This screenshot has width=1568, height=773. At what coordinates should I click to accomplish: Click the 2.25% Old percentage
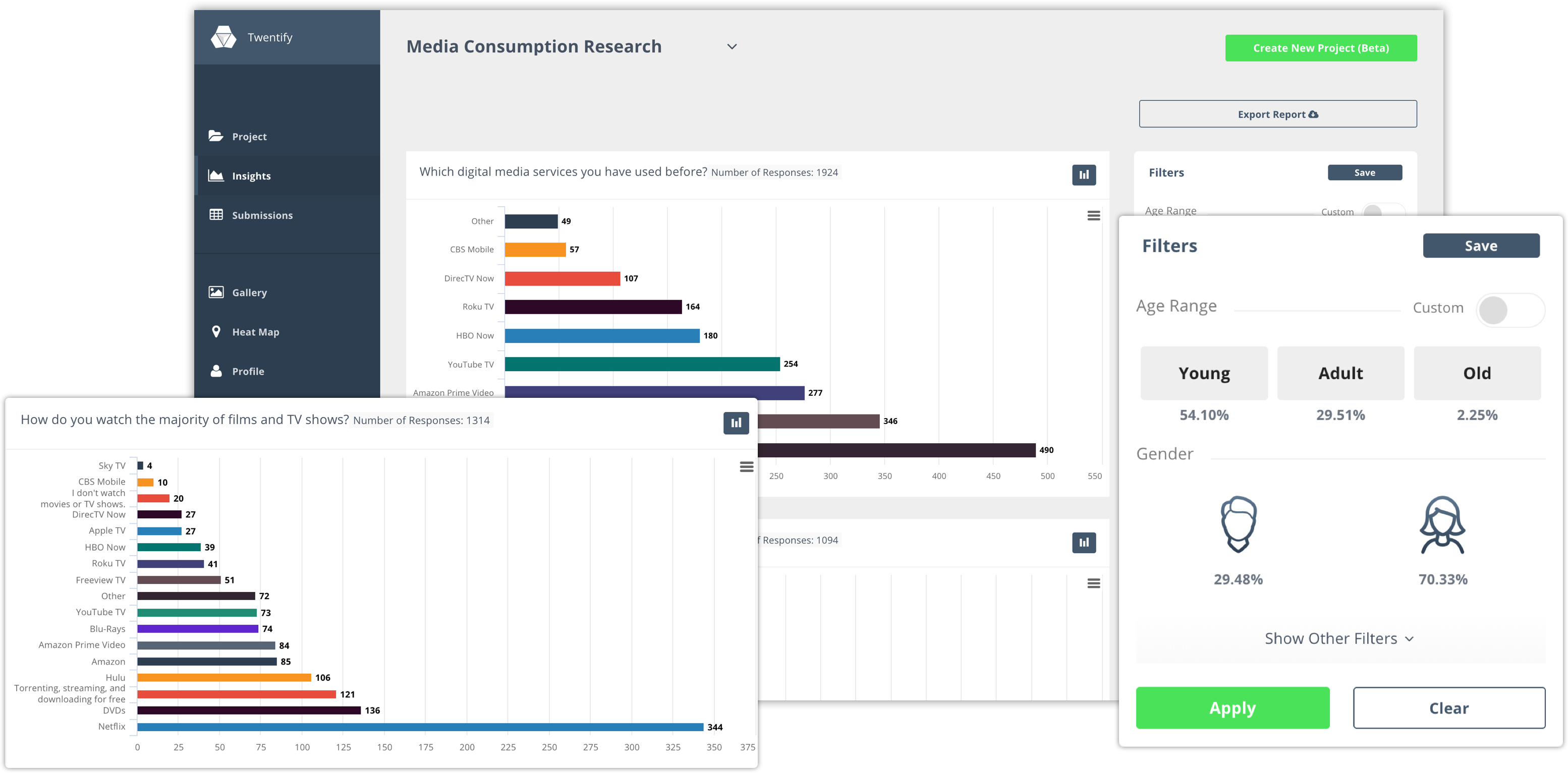click(x=1477, y=415)
